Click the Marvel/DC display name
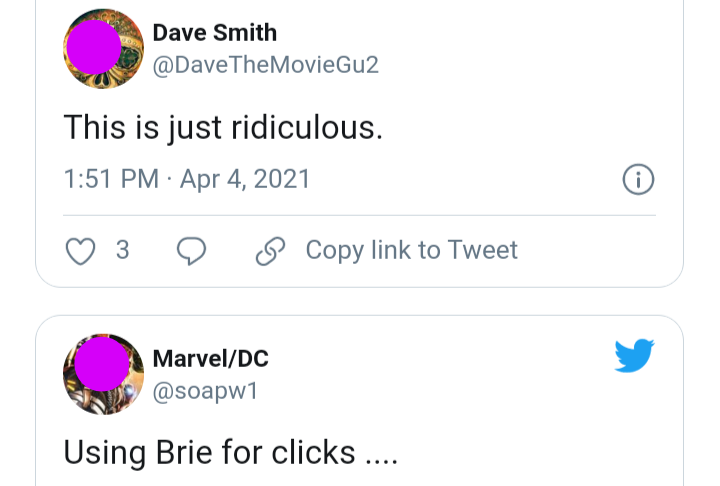 pyautogui.click(x=210, y=358)
